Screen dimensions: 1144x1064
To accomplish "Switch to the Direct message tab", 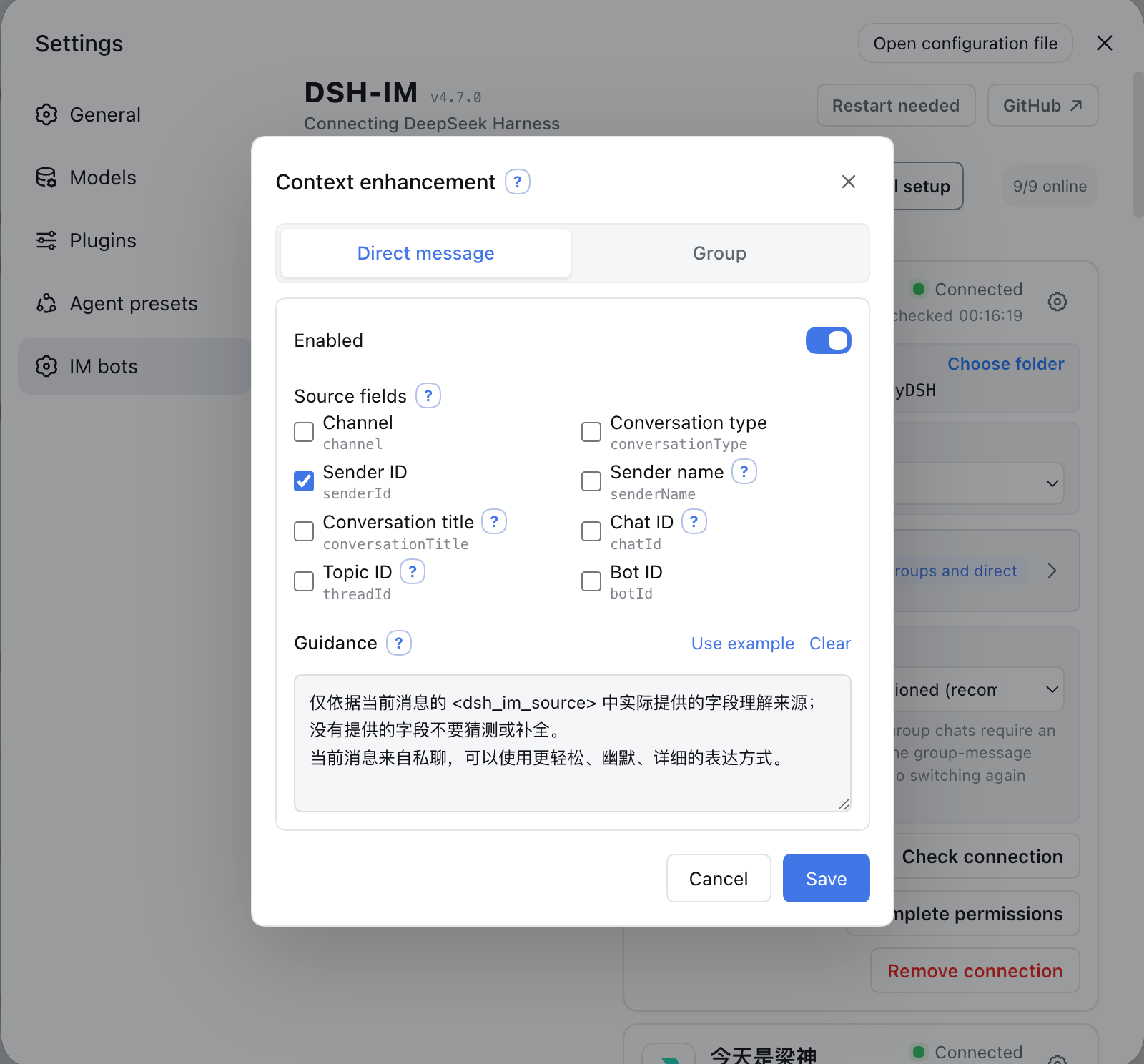I will [426, 253].
